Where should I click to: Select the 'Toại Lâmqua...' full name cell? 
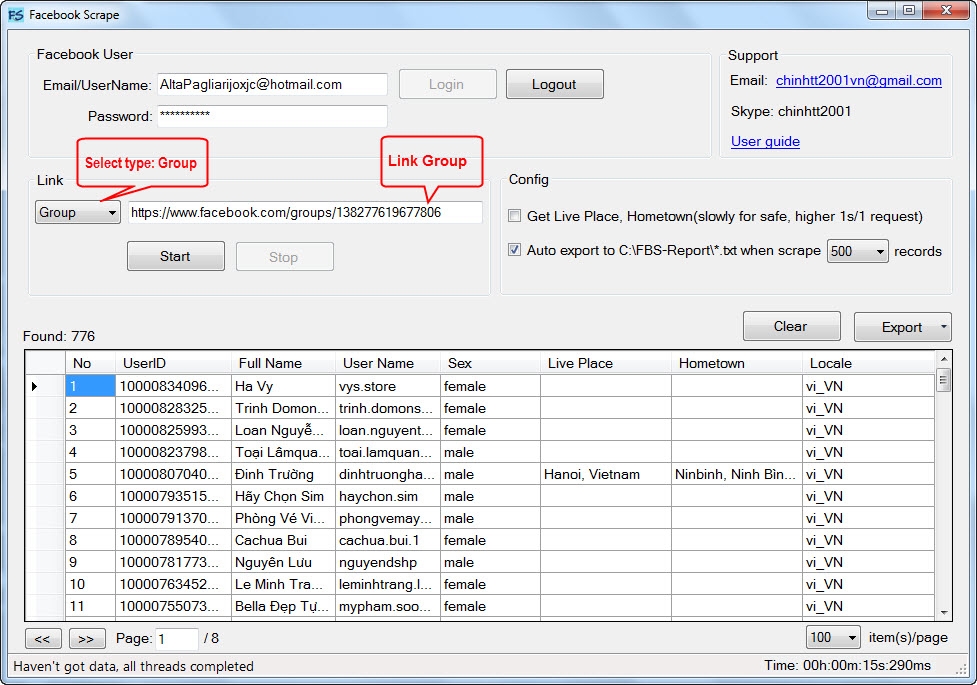click(x=283, y=452)
